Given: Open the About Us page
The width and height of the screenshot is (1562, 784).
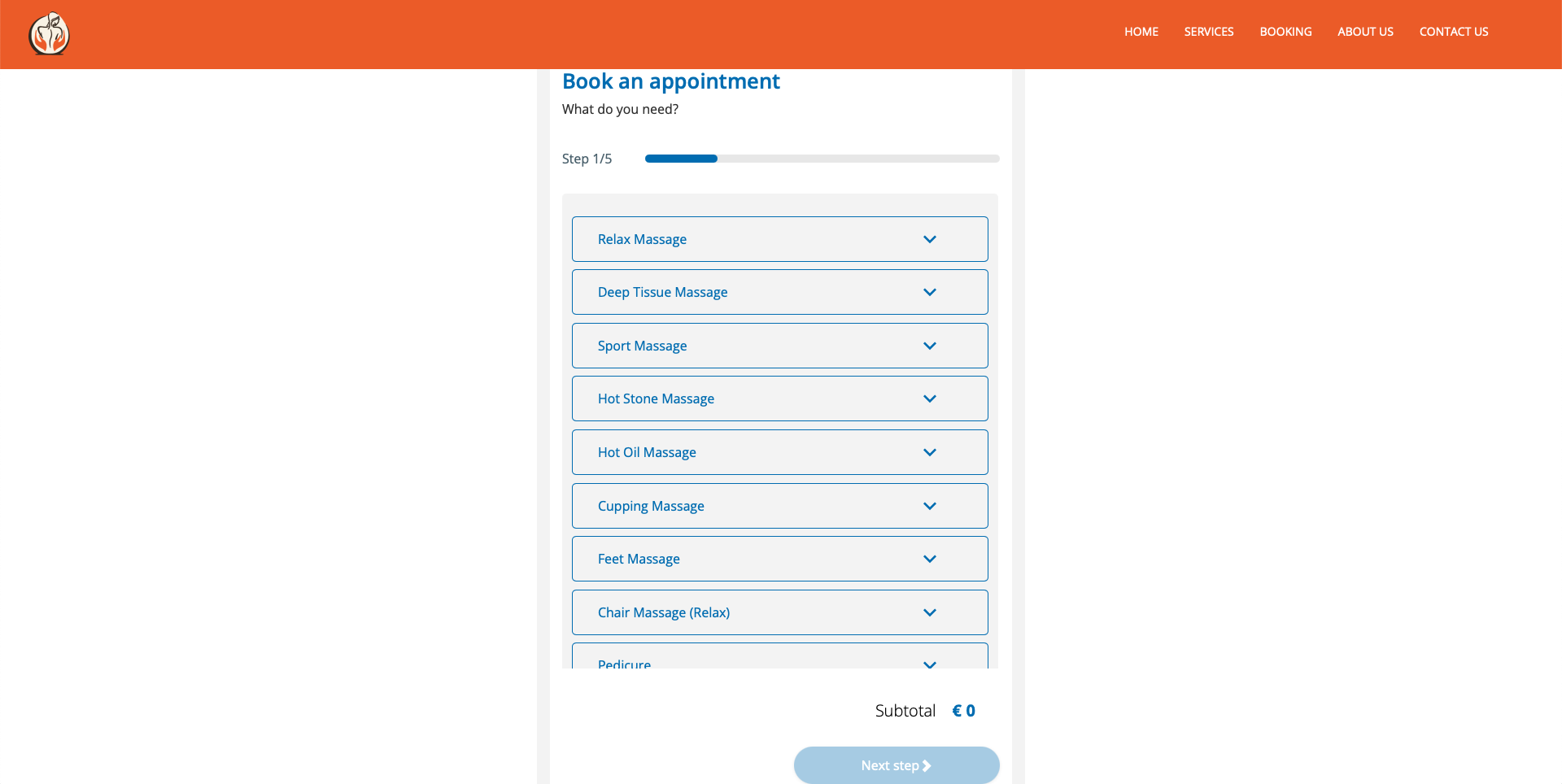Looking at the screenshot, I should click(1365, 32).
